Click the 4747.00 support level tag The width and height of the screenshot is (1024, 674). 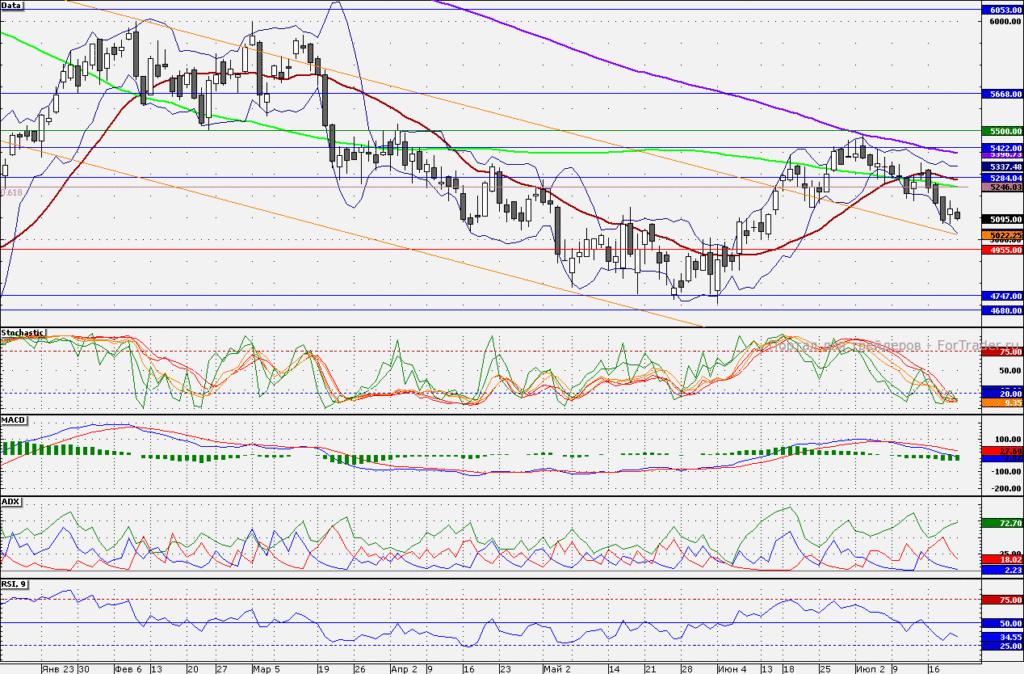(x=1002, y=296)
